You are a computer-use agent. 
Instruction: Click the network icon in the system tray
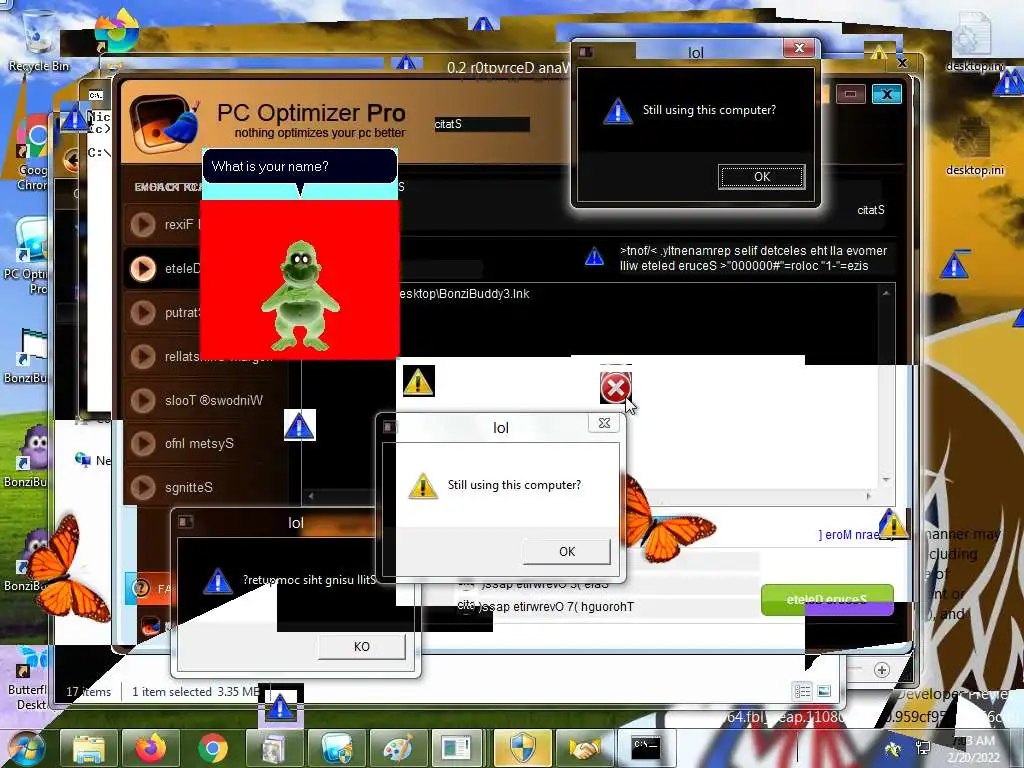(x=923, y=748)
